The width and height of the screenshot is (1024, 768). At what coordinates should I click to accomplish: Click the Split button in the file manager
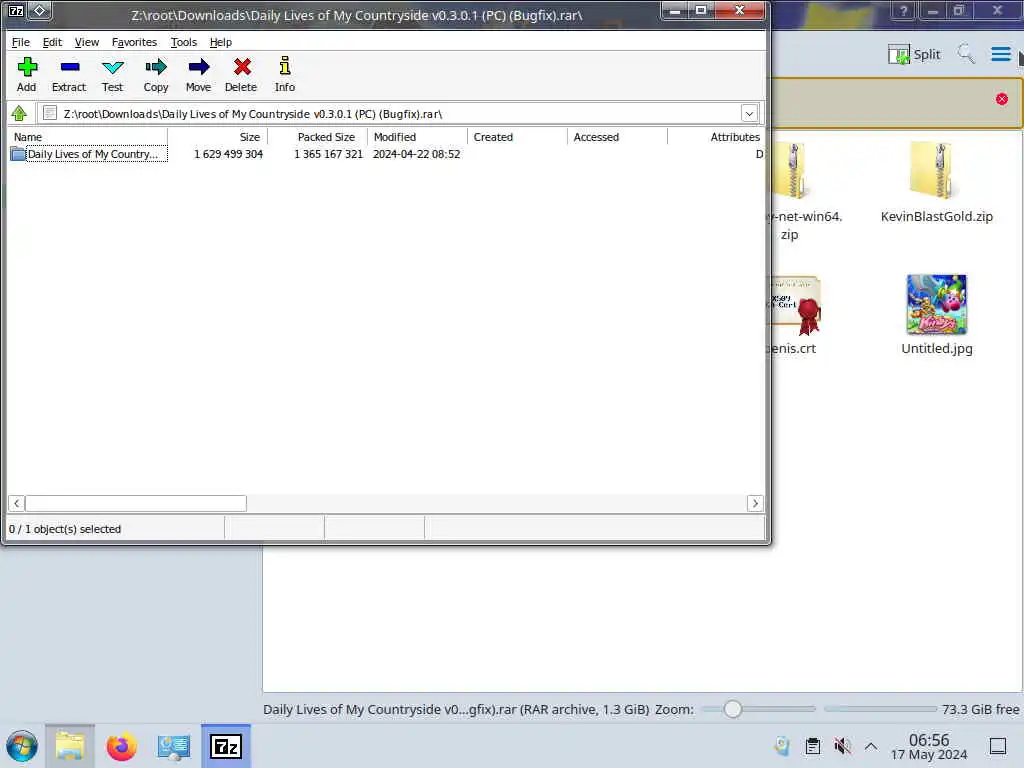914,54
